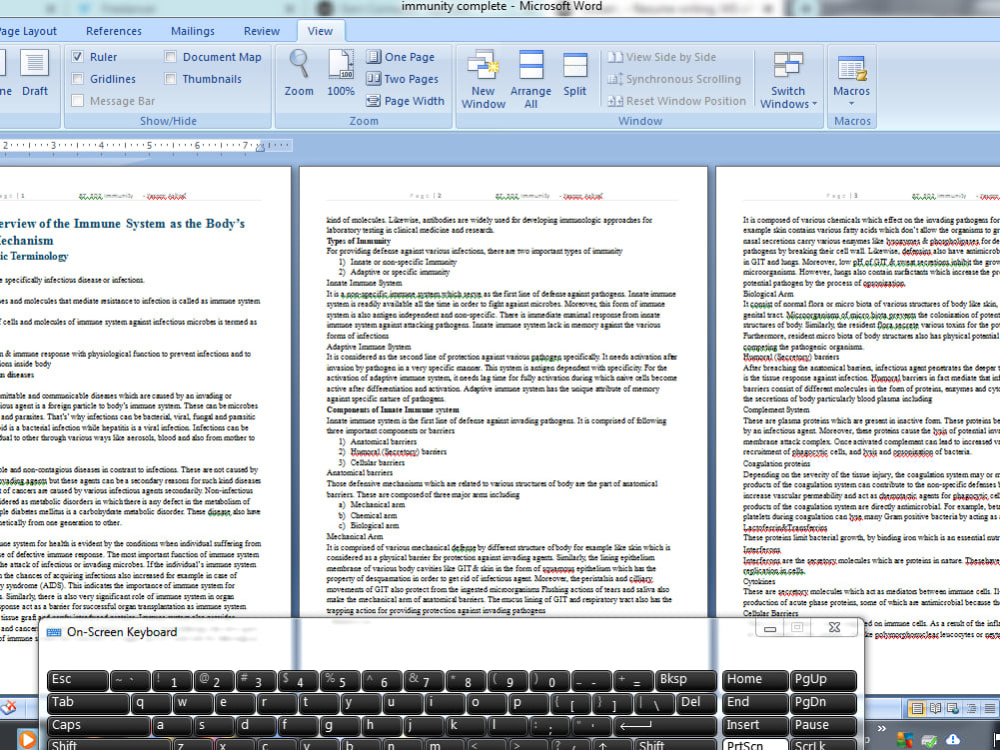The width and height of the screenshot is (1000, 750).
Task: Click 'Types of Immunity' heading on page 2
Action: [358, 241]
